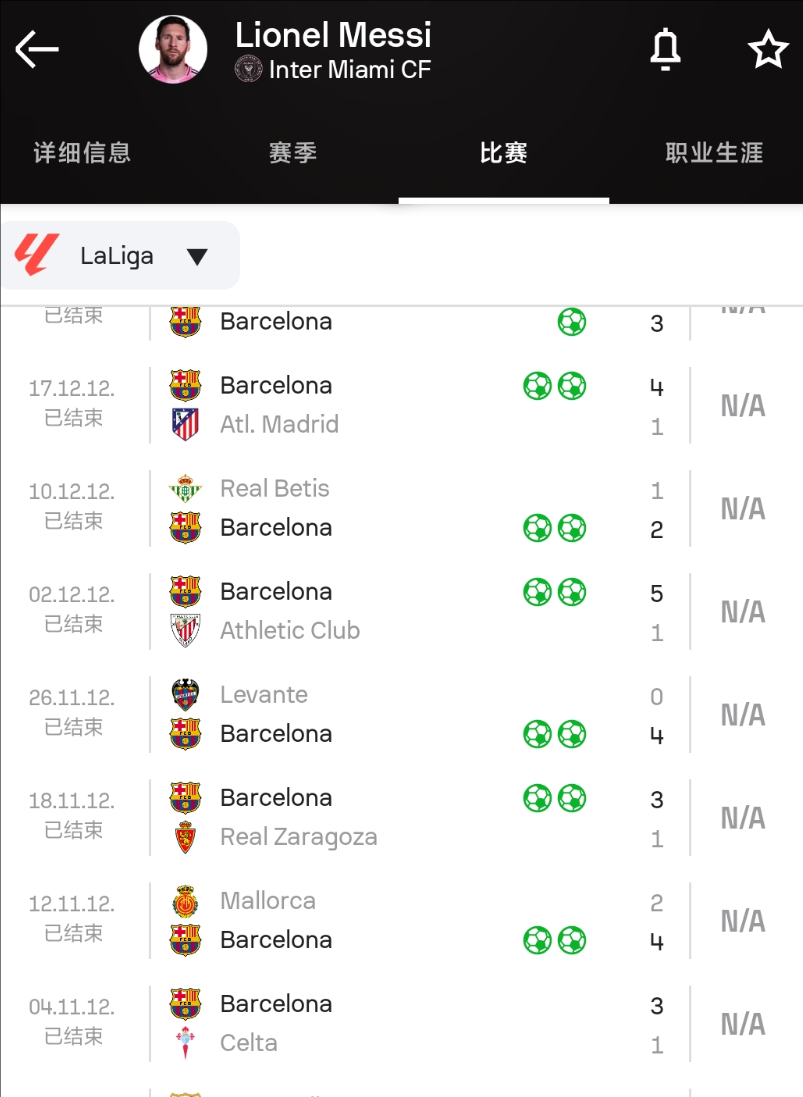Tap the LaLiga logo icon
803x1097 pixels.
click(x=36, y=254)
